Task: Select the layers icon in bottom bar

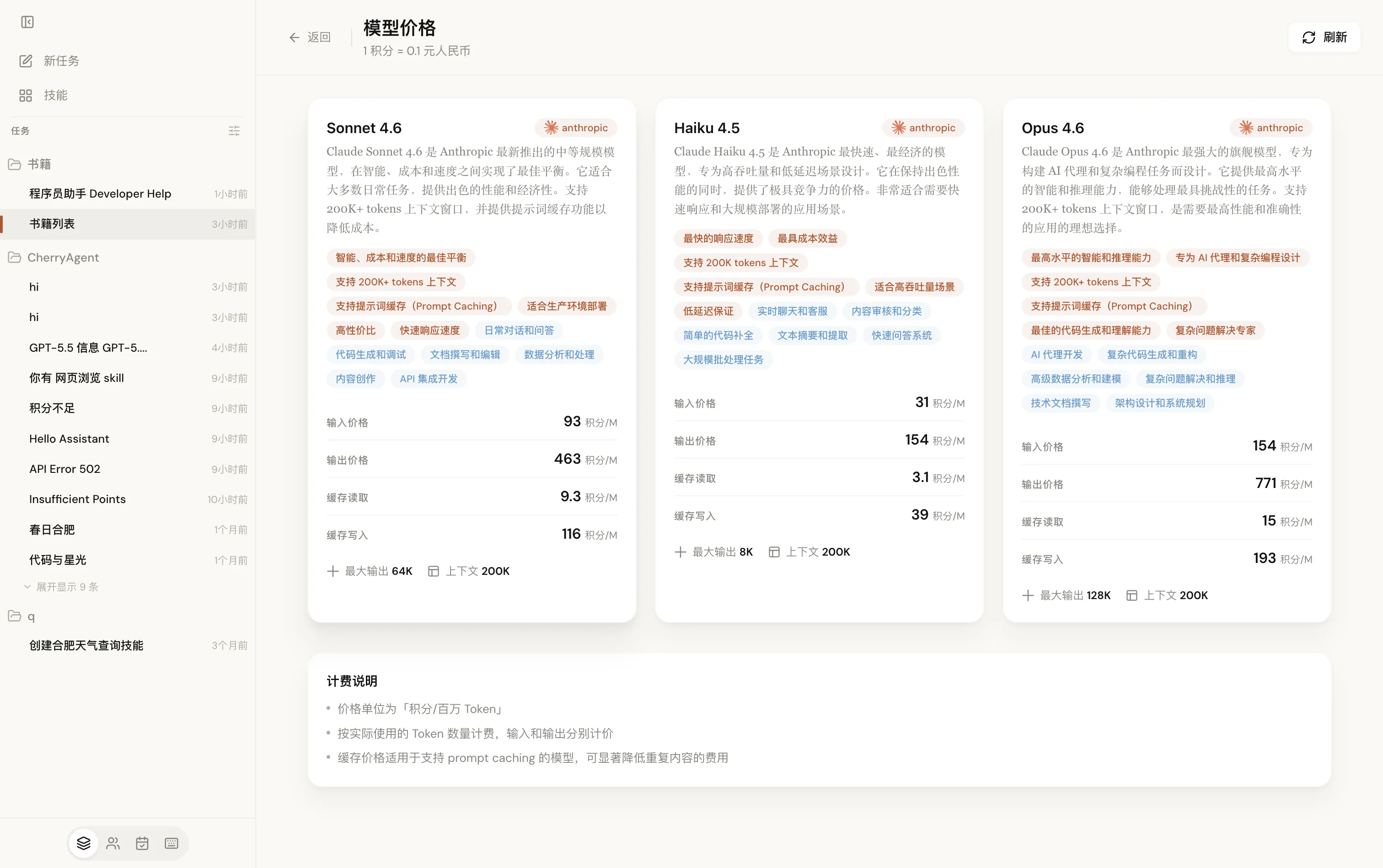Action: pyautogui.click(x=84, y=843)
